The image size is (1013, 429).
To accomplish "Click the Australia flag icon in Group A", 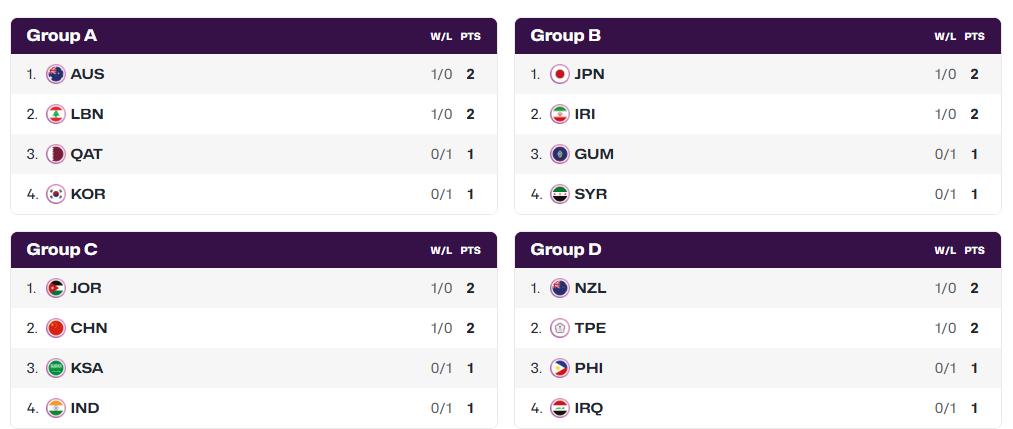I will [56, 74].
